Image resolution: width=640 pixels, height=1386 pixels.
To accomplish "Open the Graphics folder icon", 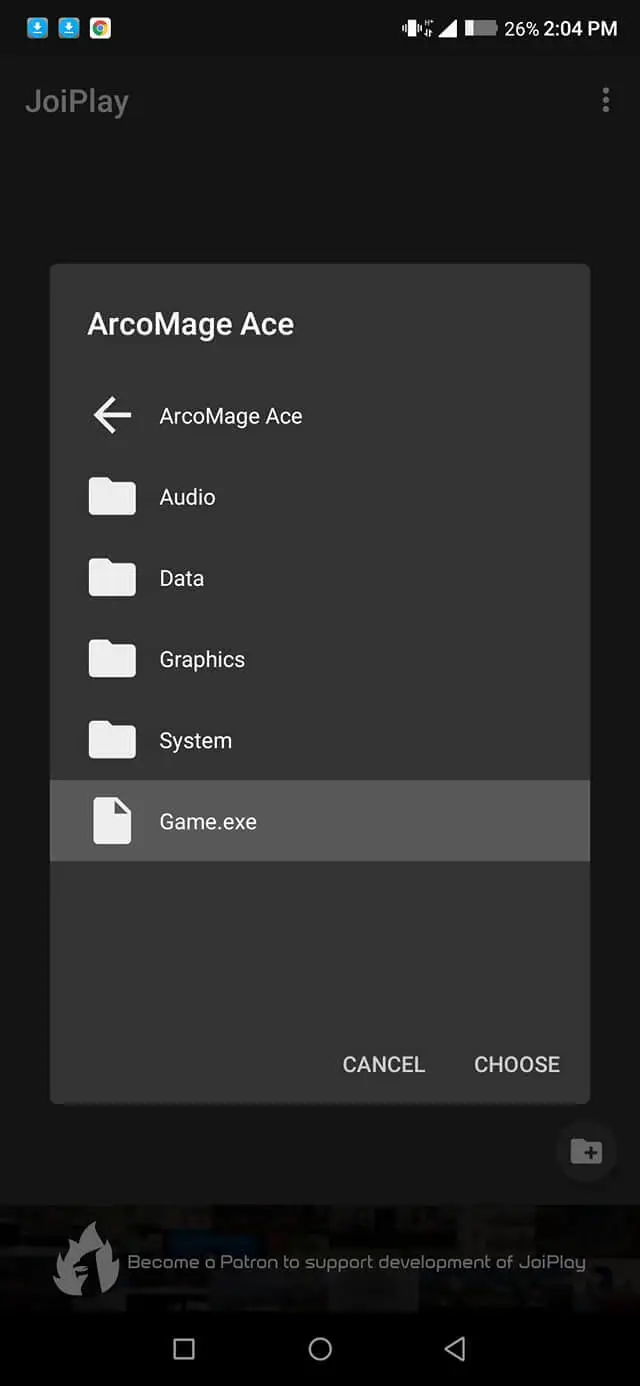I will [x=112, y=658].
